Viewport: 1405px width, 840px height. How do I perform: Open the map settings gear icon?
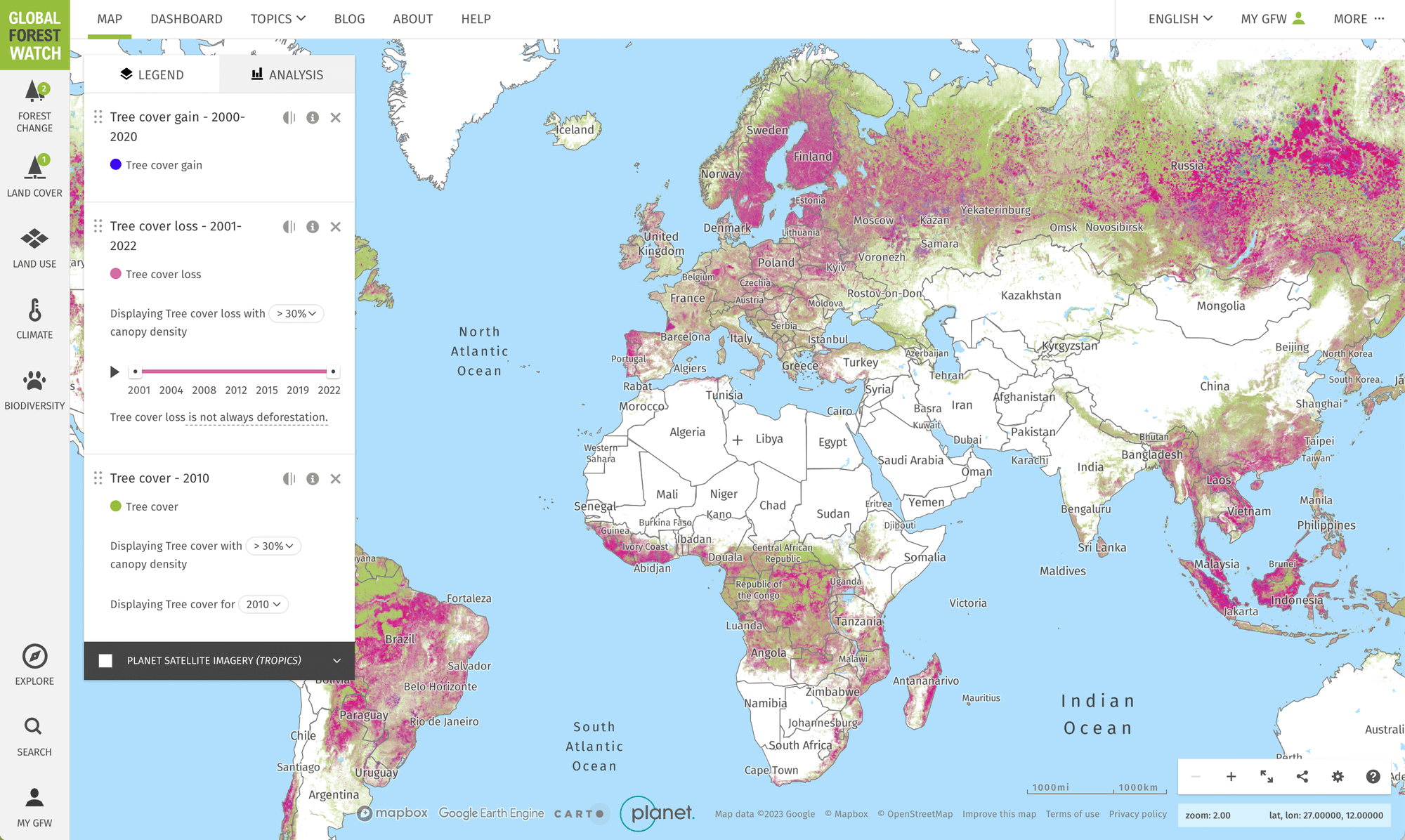coord(1338,776)
